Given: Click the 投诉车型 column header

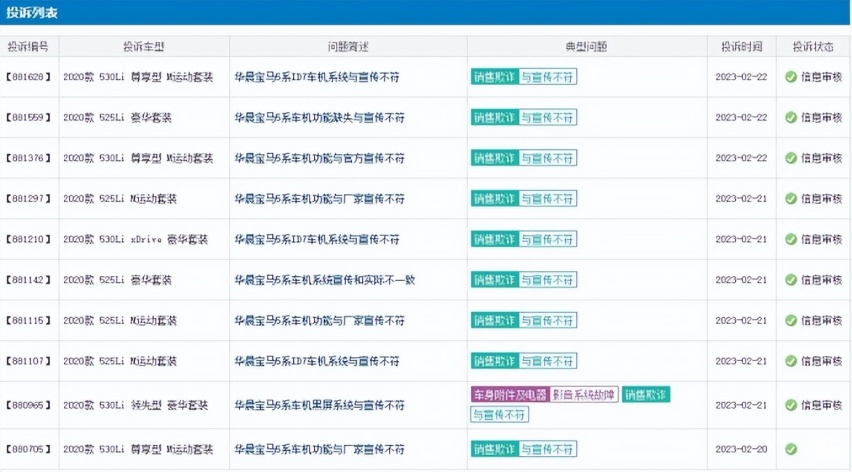Looking at the screenshot, I should 143,47.
